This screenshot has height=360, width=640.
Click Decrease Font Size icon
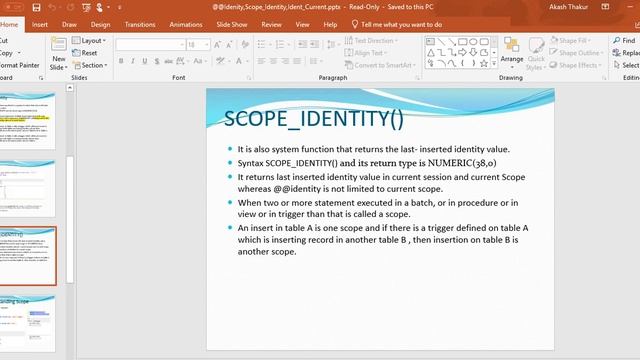[x=229, y=44]
